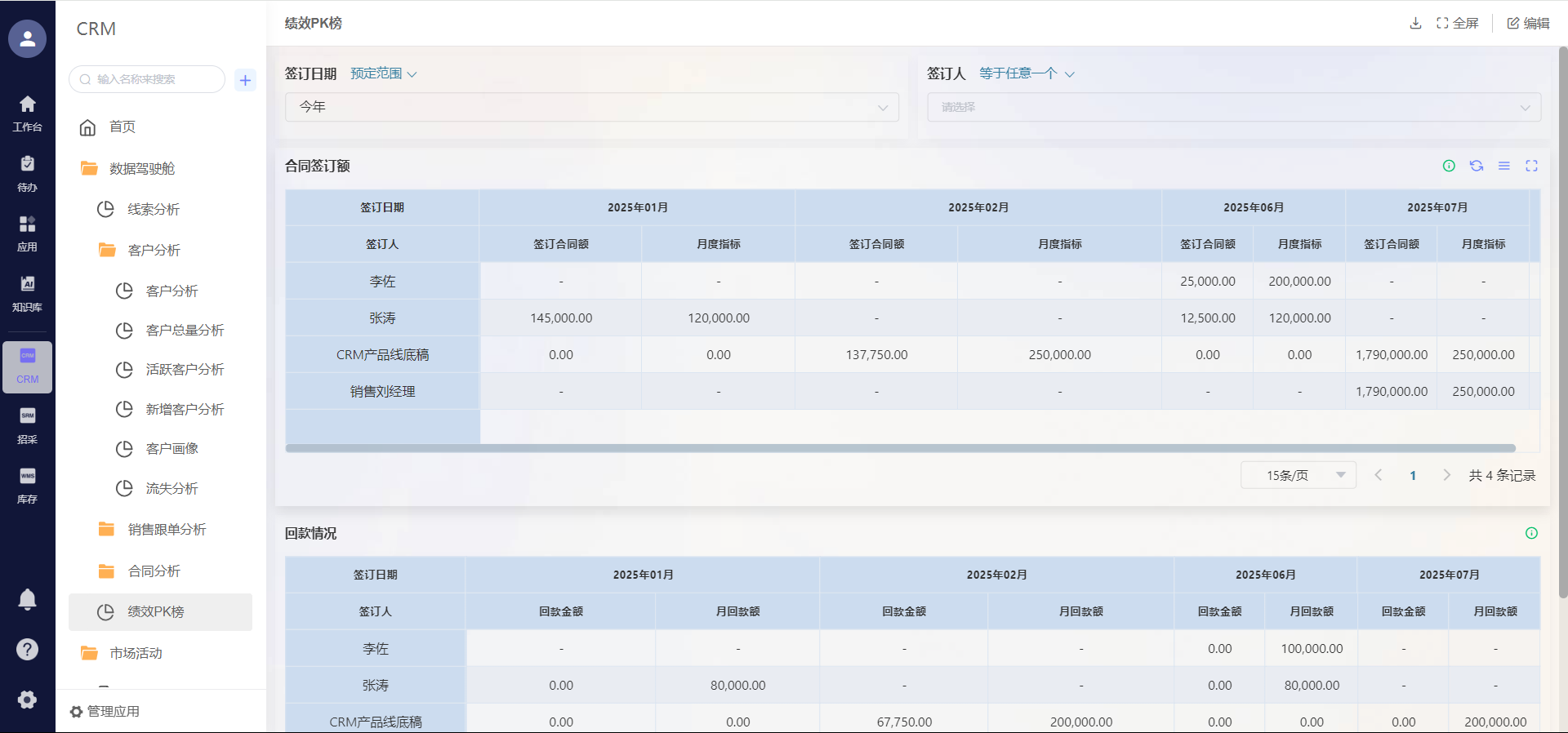Open the 合同签订额 list menu icon

1503,166
